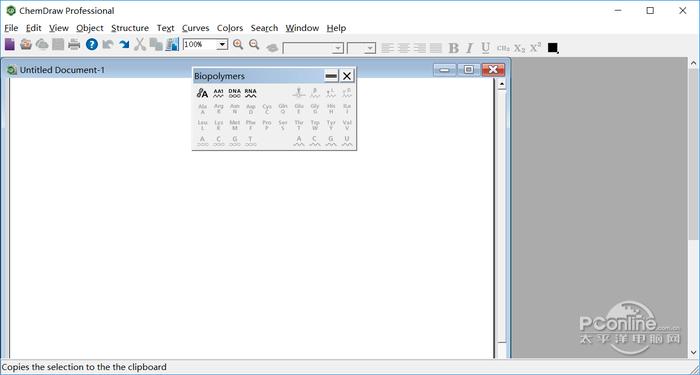This screenshot has width=700, height=375.
Task: Maximize the Untitled Document-1 window
Action: (468, 70)
